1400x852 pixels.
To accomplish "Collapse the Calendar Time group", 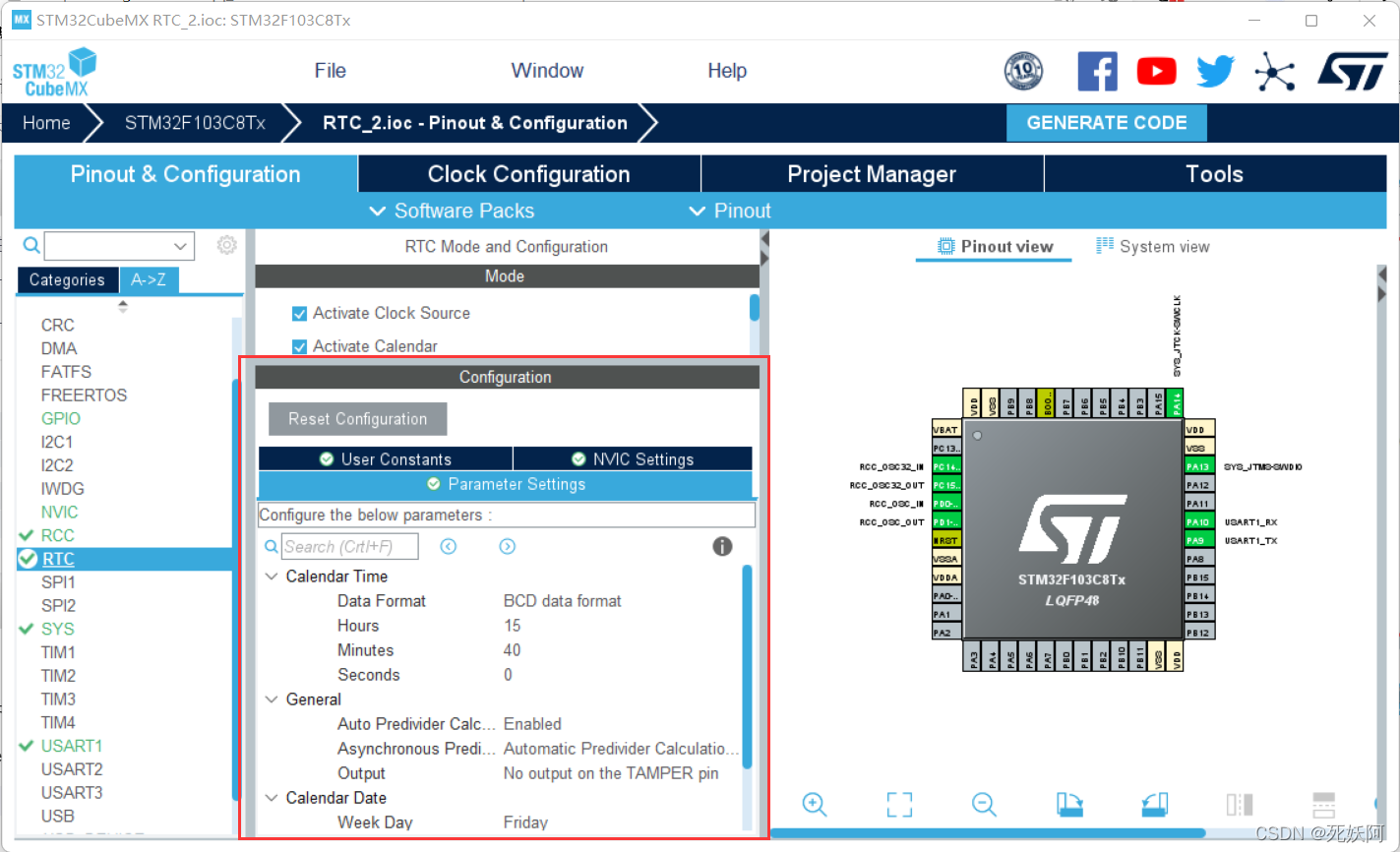I will 272,577.
